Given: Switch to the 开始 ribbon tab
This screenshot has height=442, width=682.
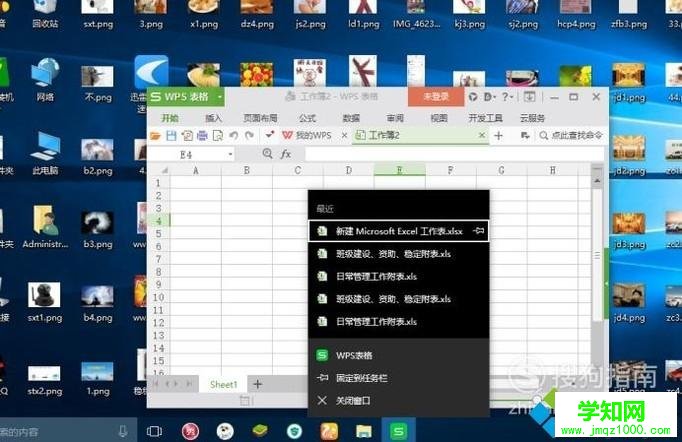Looking at the screenshot, I should [170, 118].
